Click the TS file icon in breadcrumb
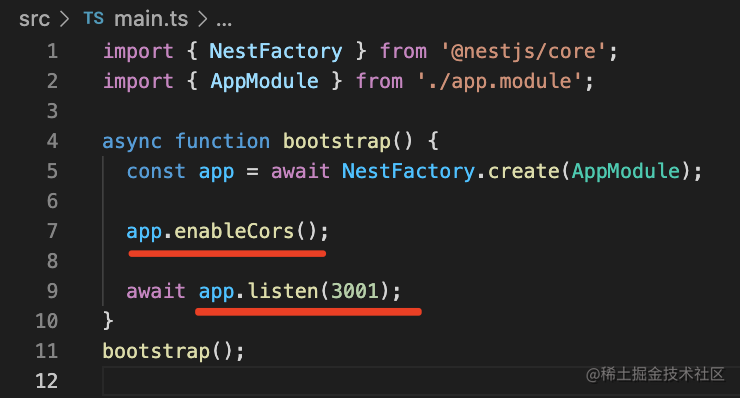This screenshot has width=740, height=398. (x=93, y=18)
